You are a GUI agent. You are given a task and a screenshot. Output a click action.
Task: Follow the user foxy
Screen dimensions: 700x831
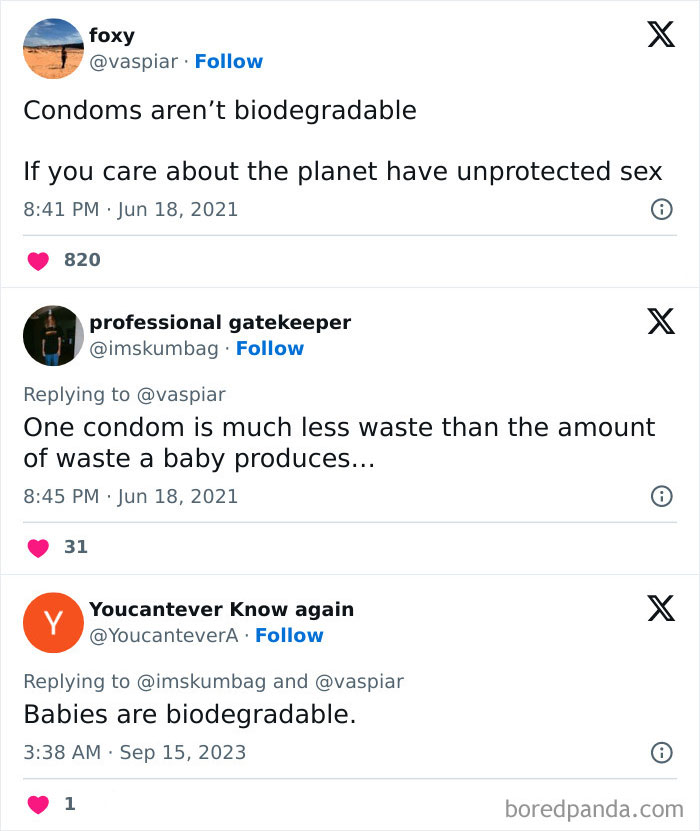[x=229, y=61]
